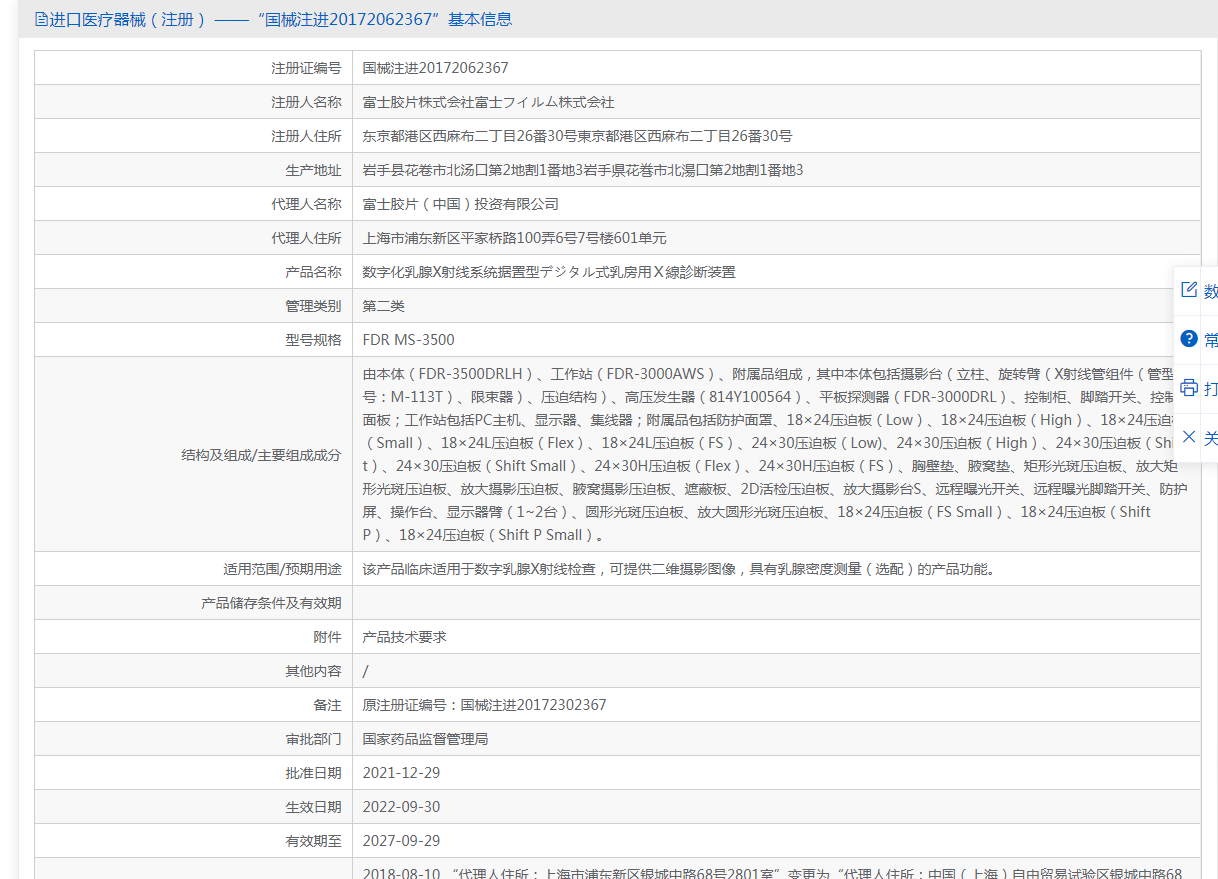
Task: Click the expiry date 2027-09-29
Action: (x=401, y=841)
